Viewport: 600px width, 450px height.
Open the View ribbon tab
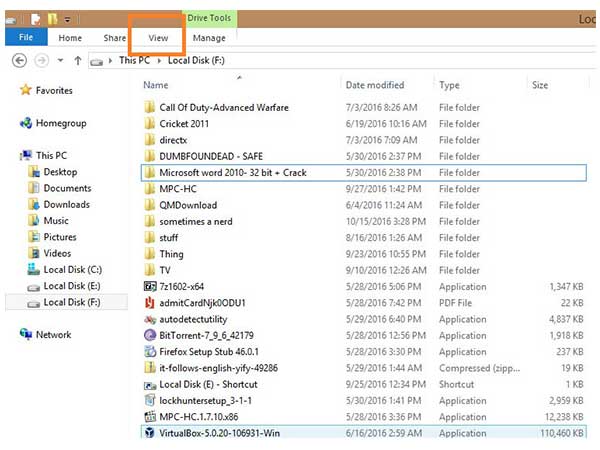click(158, 38)
